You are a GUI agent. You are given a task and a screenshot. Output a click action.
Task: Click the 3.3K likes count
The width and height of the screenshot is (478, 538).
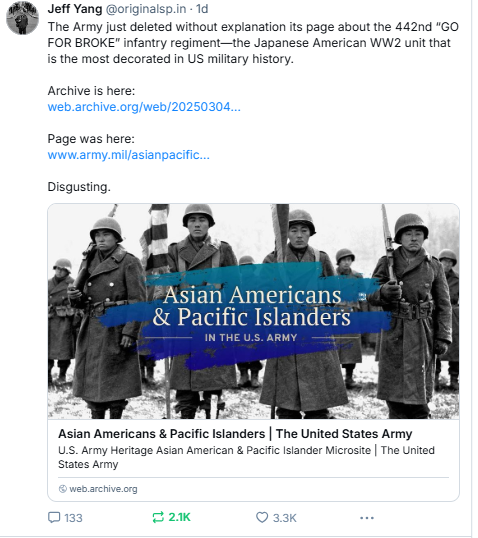[284, 518]
